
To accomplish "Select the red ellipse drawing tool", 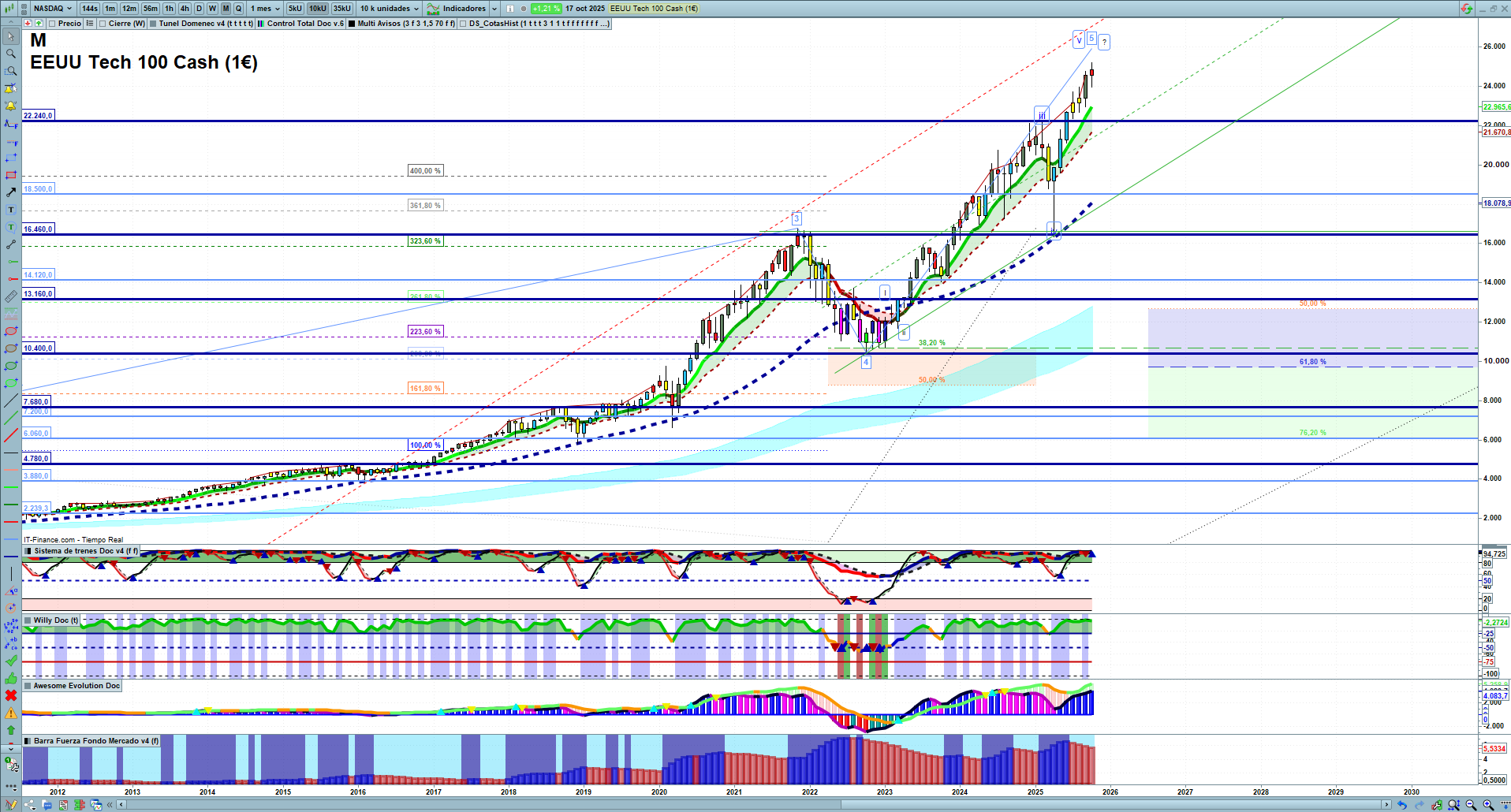I will tap(10, 331).
